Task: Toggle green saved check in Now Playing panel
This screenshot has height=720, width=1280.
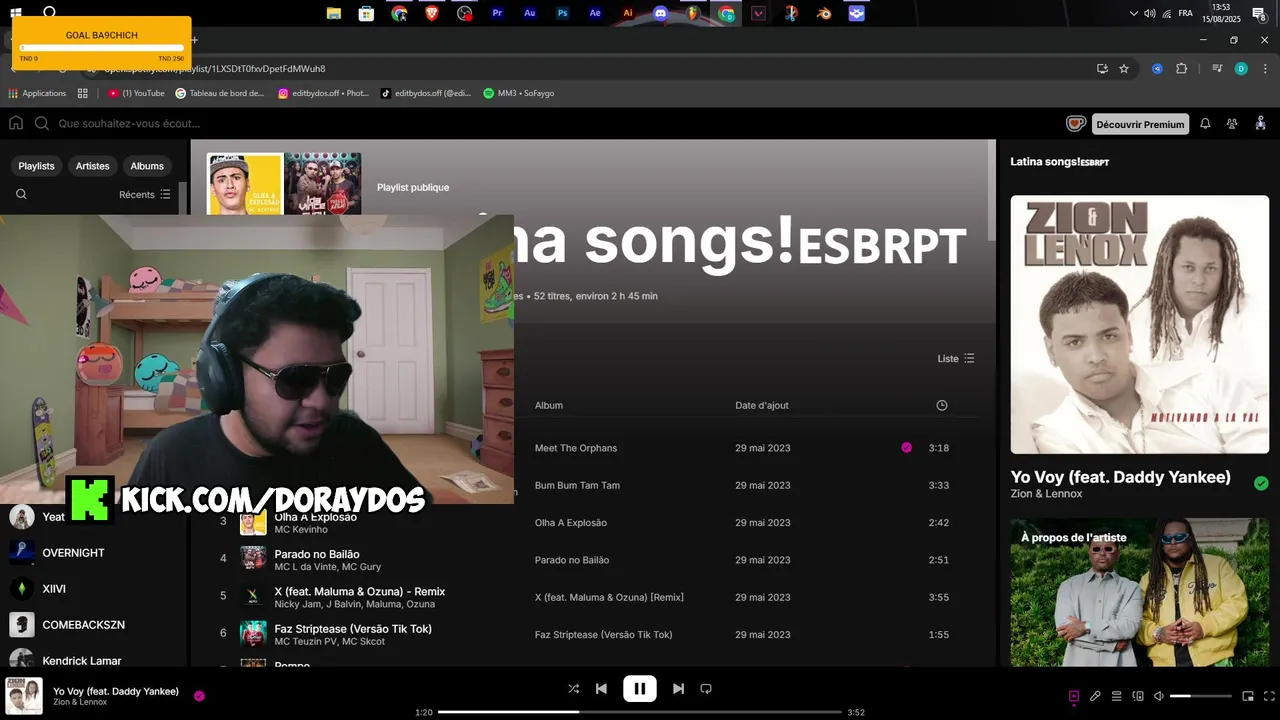Action: pyautogui.click(x=1261, y=483)
